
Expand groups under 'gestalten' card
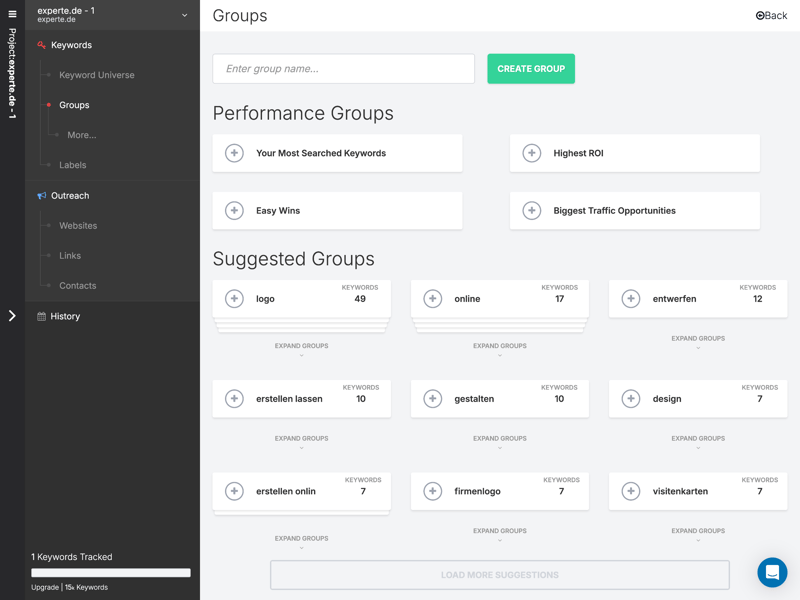[499, 441]
